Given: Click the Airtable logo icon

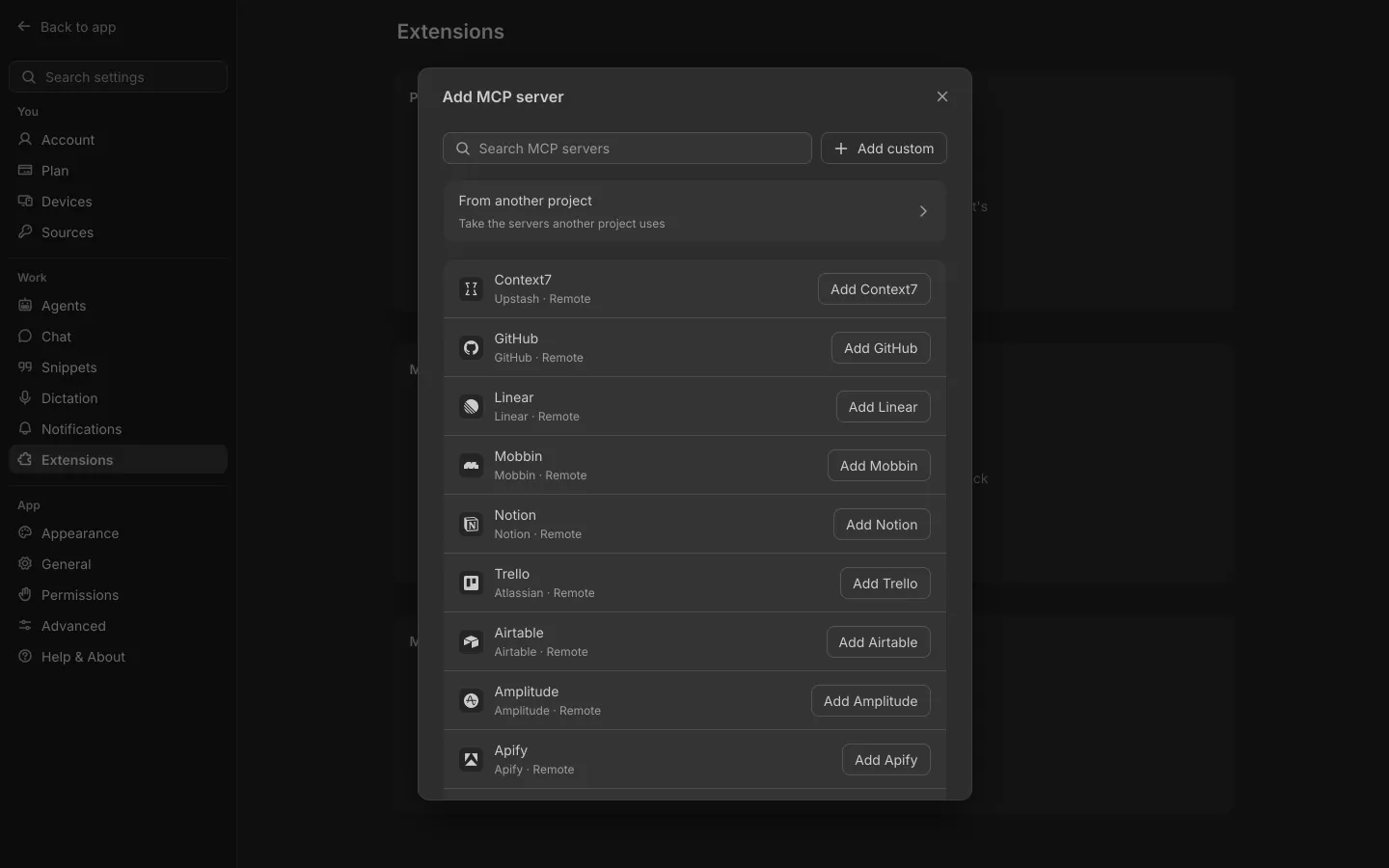Looking at the screenshot, I should point(471,641).
